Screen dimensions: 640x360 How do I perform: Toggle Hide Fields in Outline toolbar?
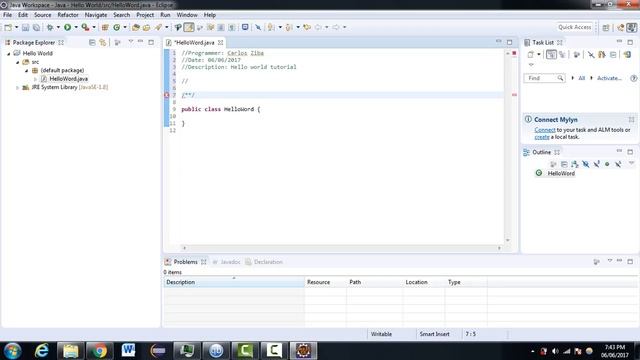click(x=586, y=164)
